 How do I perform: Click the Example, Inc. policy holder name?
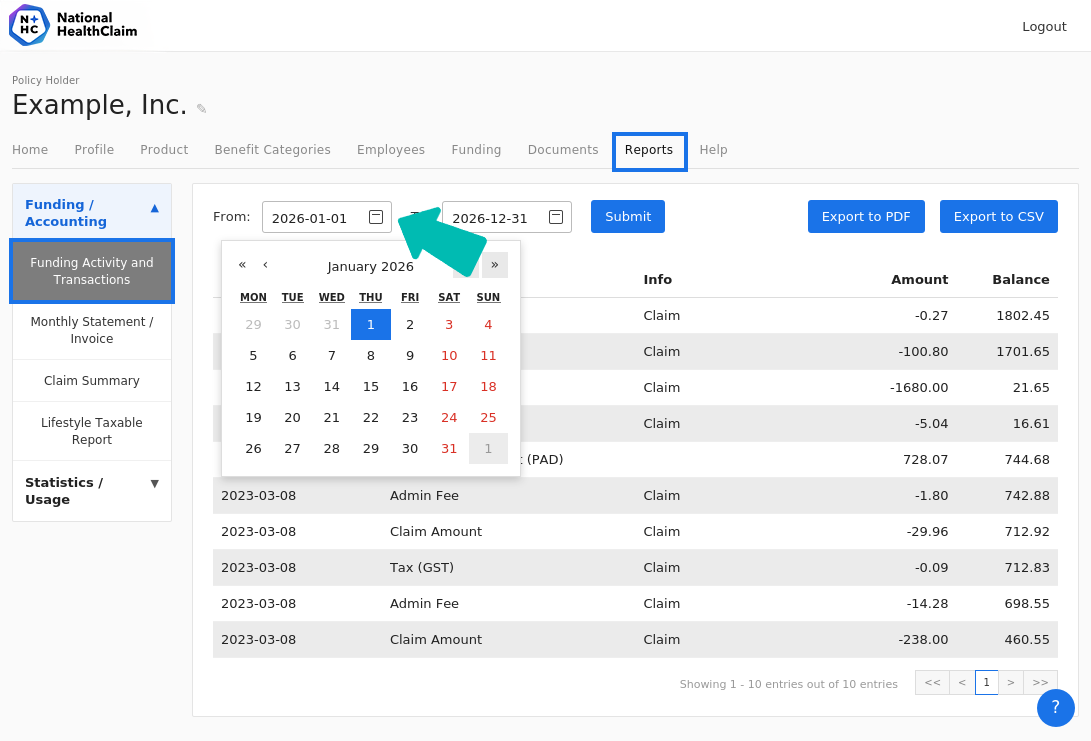(99, 104)
